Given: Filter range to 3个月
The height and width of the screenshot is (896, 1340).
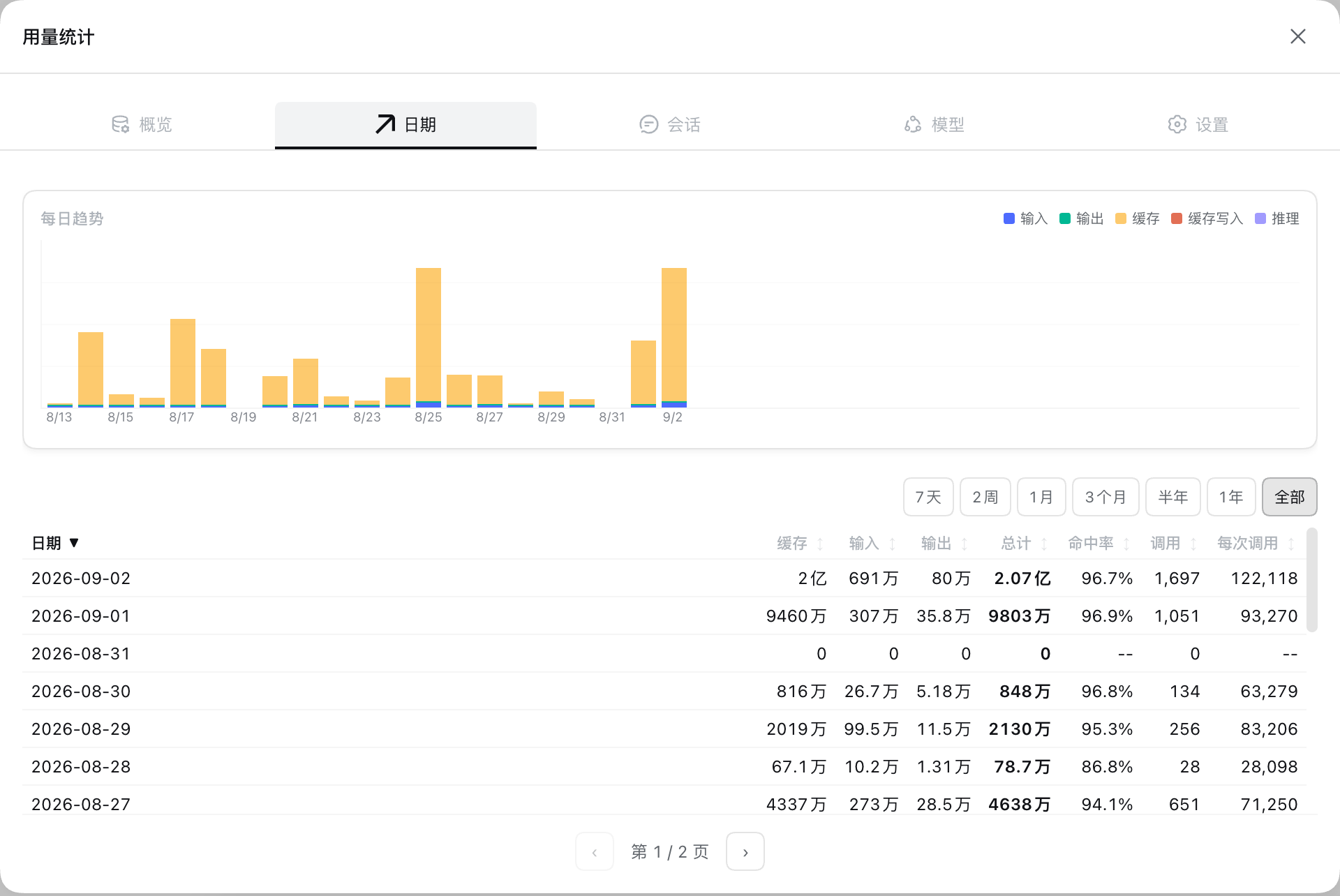Looking at the screenshot, I should (x=1105, y=497).
